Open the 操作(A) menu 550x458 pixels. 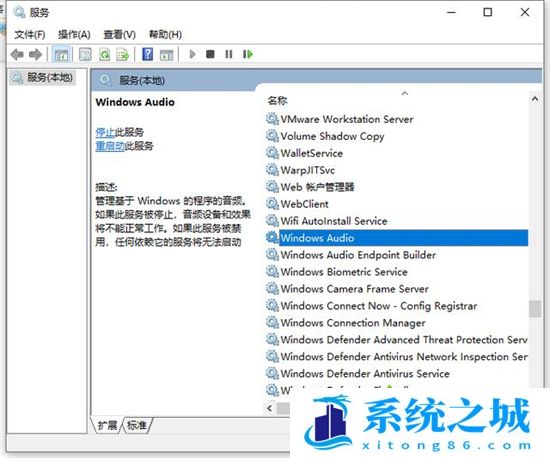point(74,34)
